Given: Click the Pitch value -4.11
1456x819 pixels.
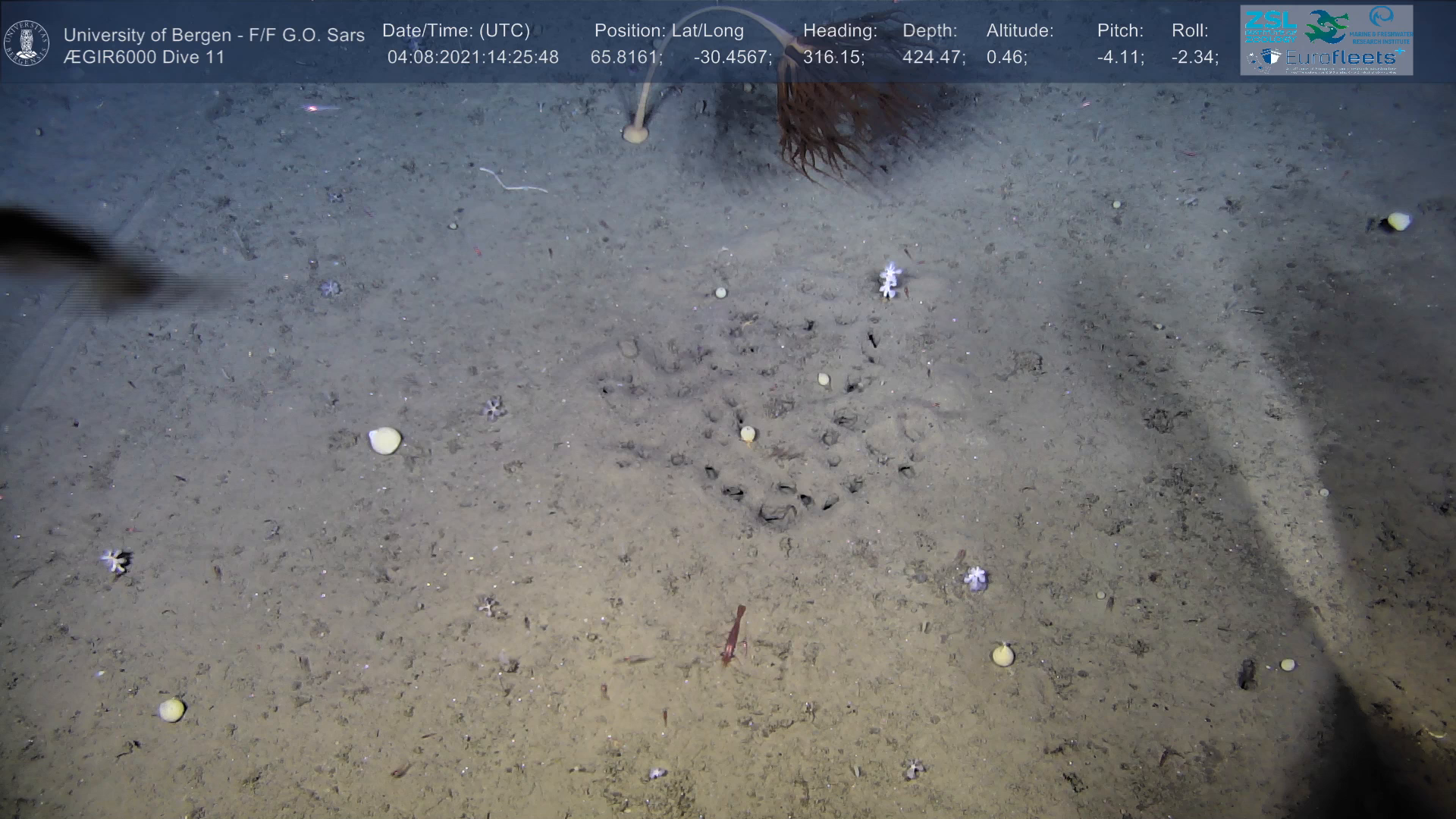Looking at the screenshot, I should point(1120,58).
